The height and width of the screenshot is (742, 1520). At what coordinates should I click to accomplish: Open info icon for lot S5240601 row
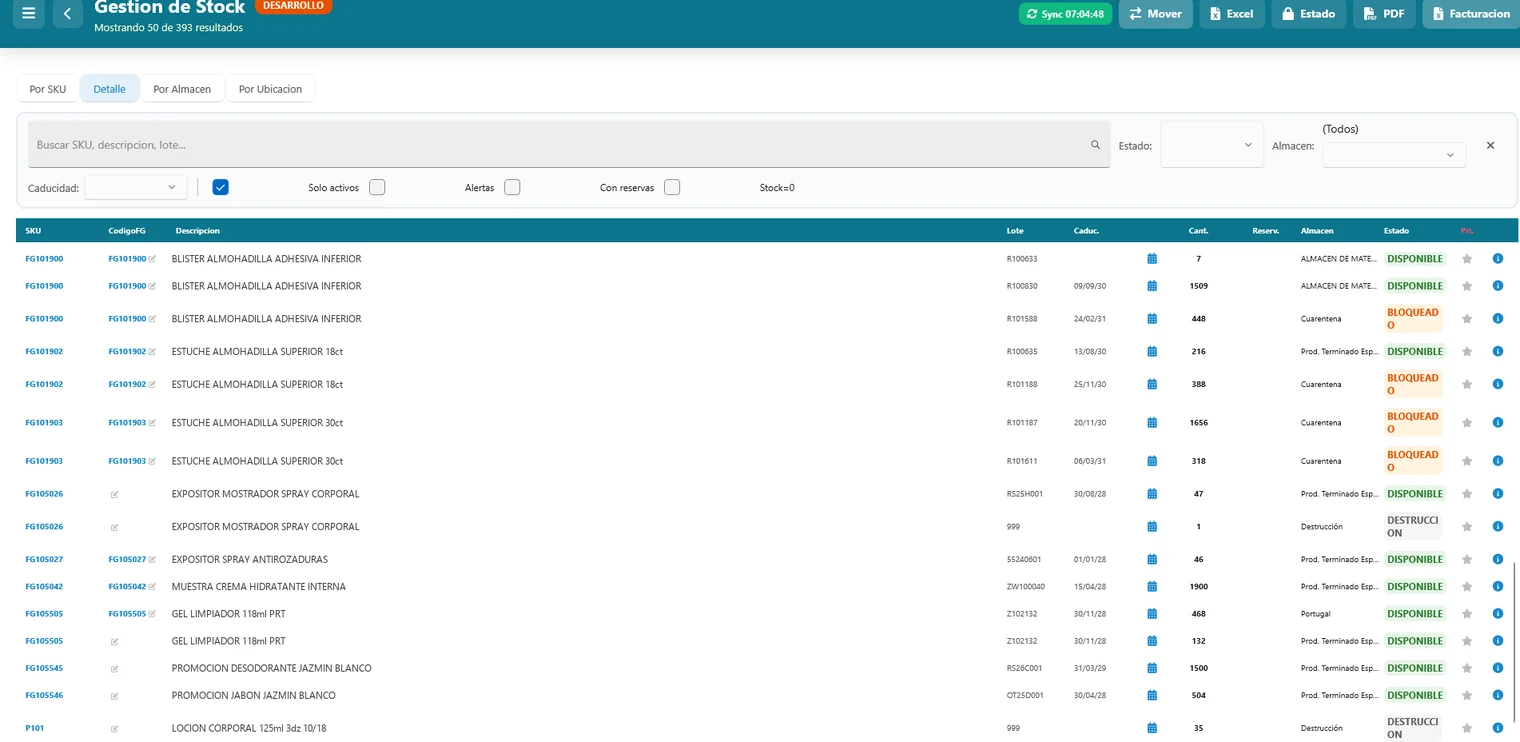coord(1497,560)
